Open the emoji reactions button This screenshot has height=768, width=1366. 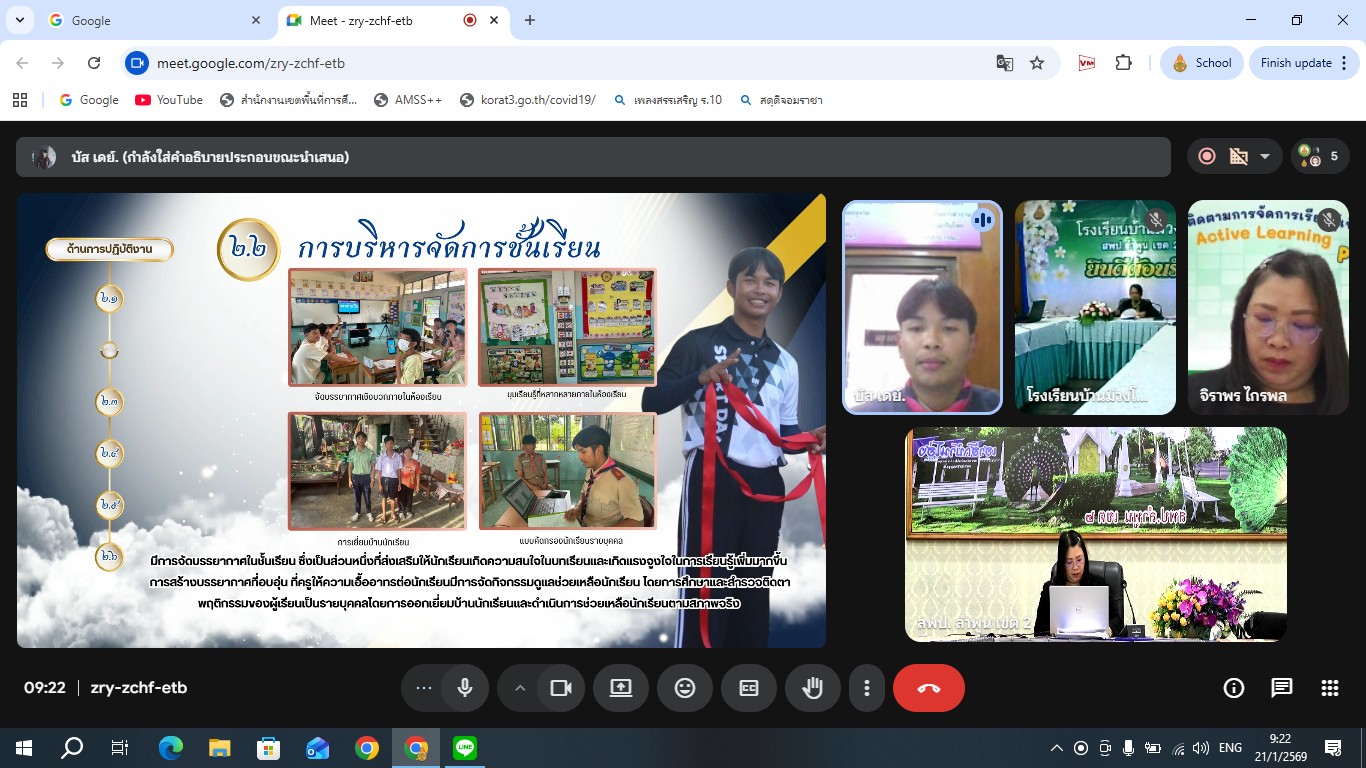[685, 688]
